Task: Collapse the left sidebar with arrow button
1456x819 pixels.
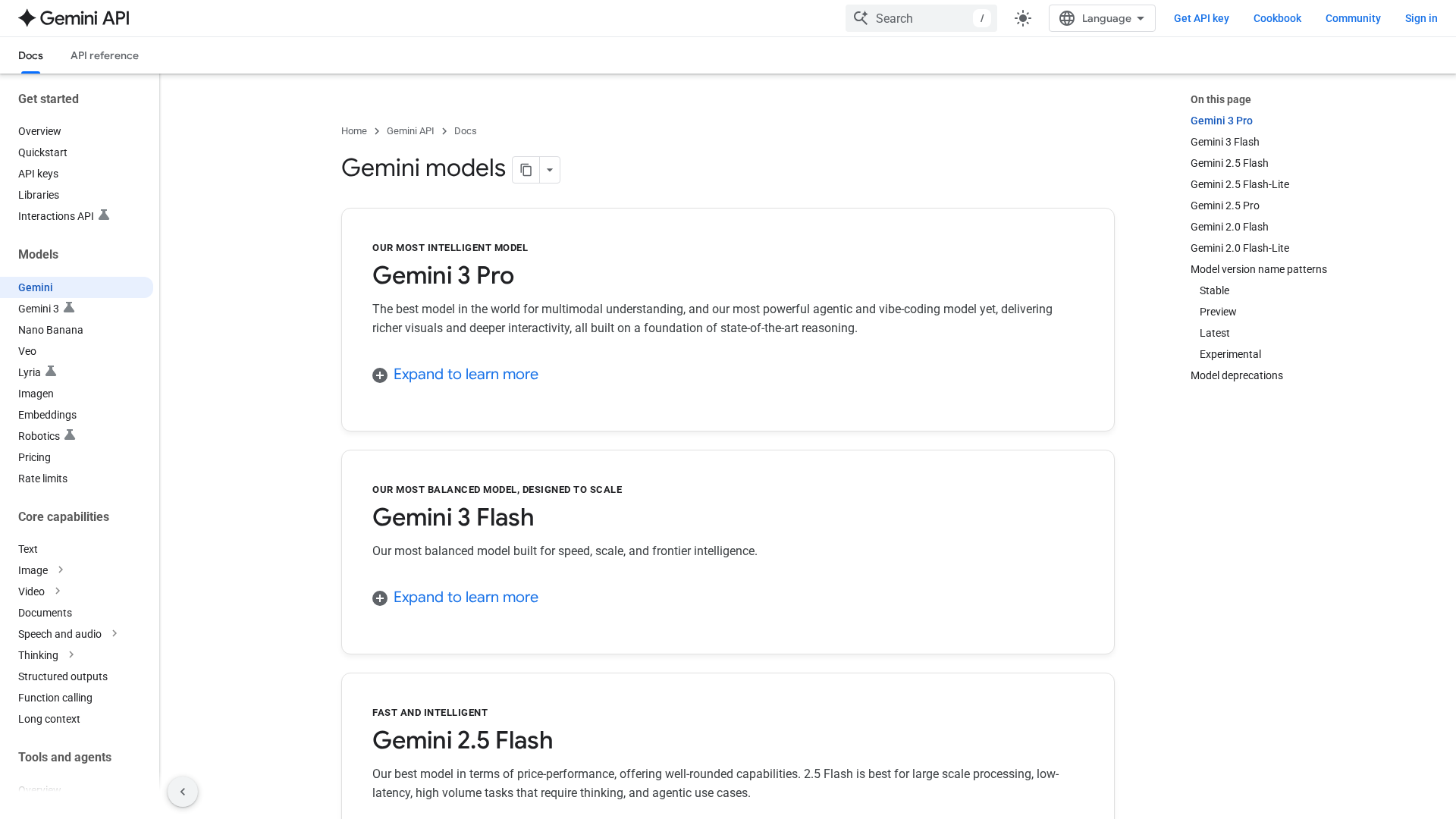Action: point(183,792)
